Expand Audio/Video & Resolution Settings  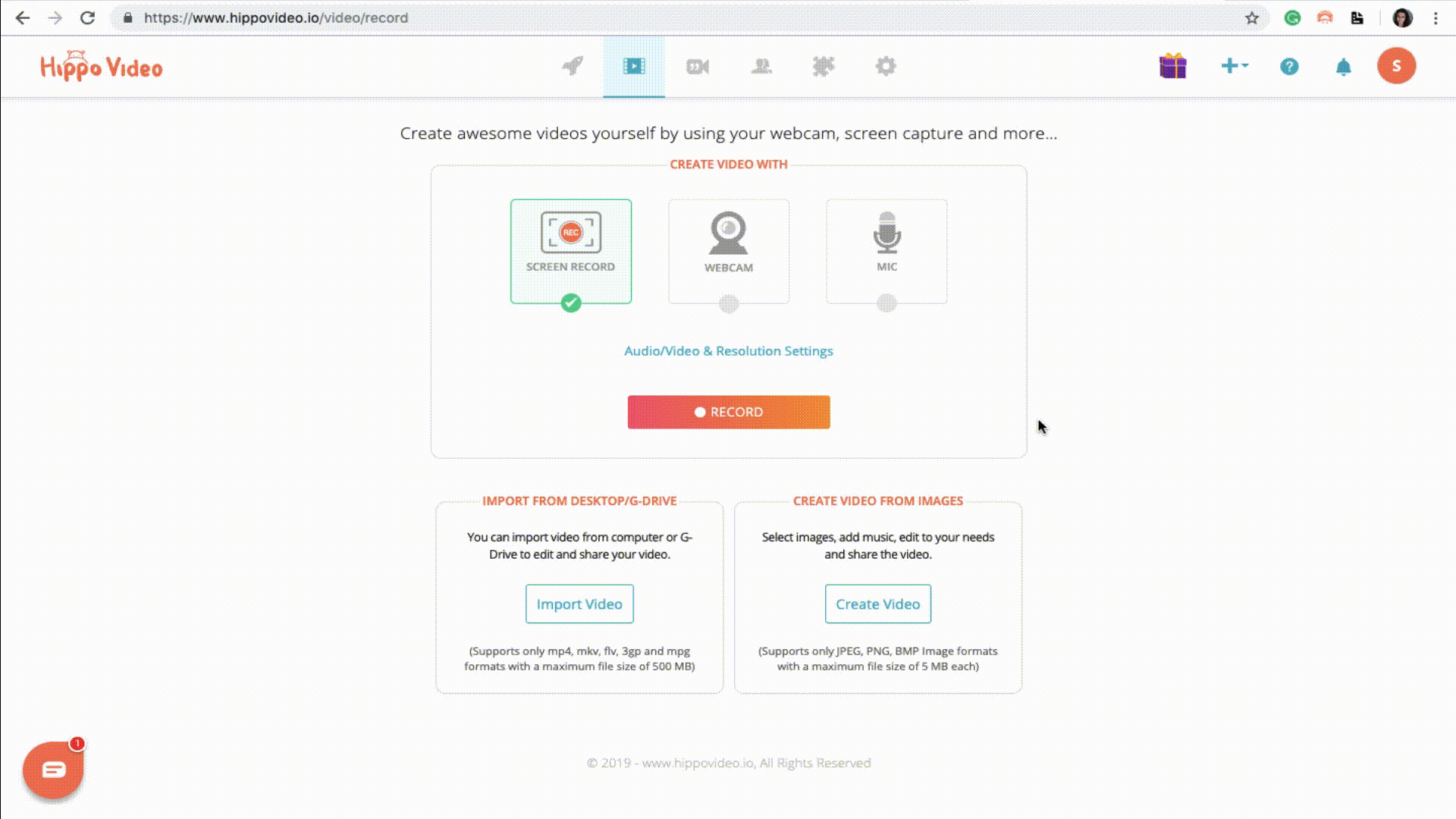(728, 351)
